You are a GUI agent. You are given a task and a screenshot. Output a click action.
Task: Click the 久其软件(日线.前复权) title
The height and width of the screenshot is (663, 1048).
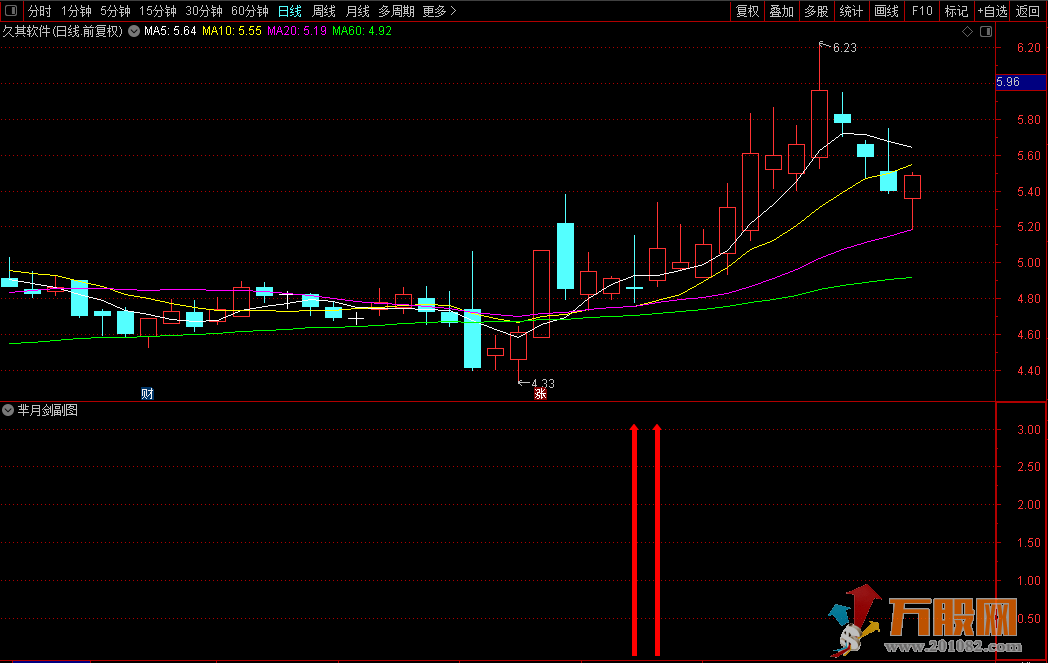(63, 31)
